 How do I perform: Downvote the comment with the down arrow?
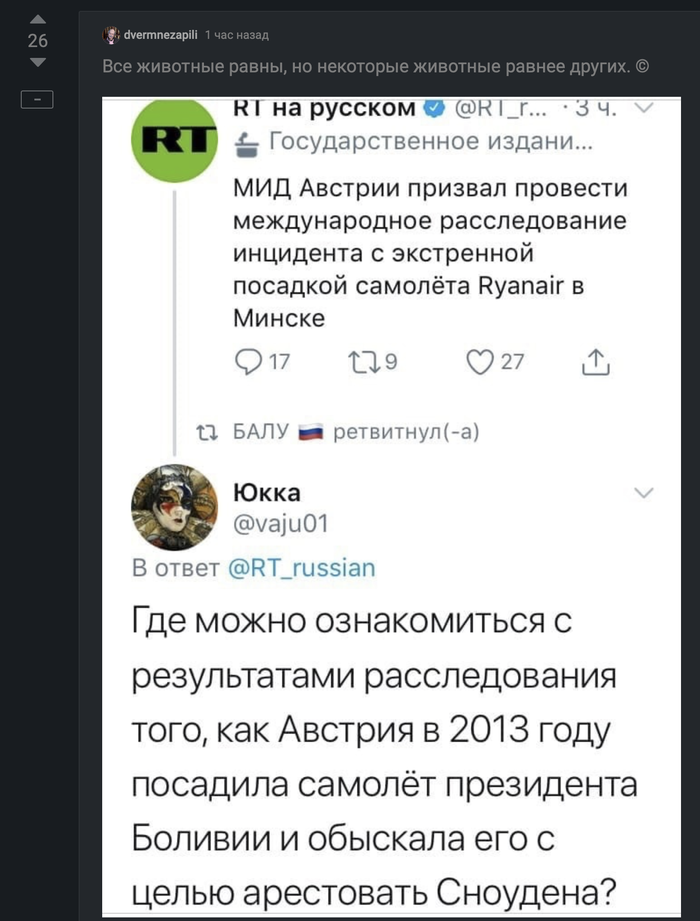(x=38, y=63)
